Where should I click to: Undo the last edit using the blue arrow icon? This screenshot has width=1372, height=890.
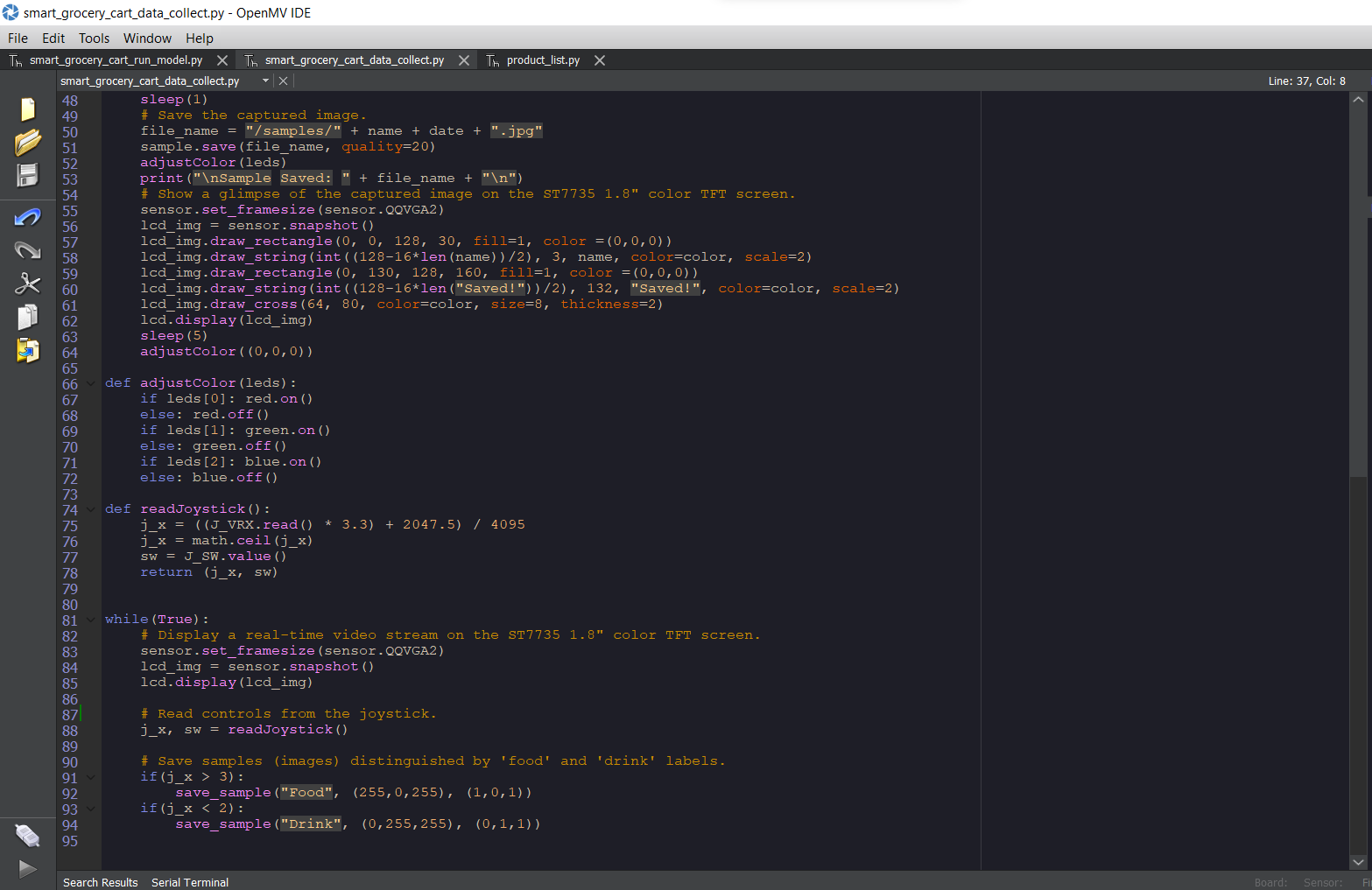tap(27, 217)
